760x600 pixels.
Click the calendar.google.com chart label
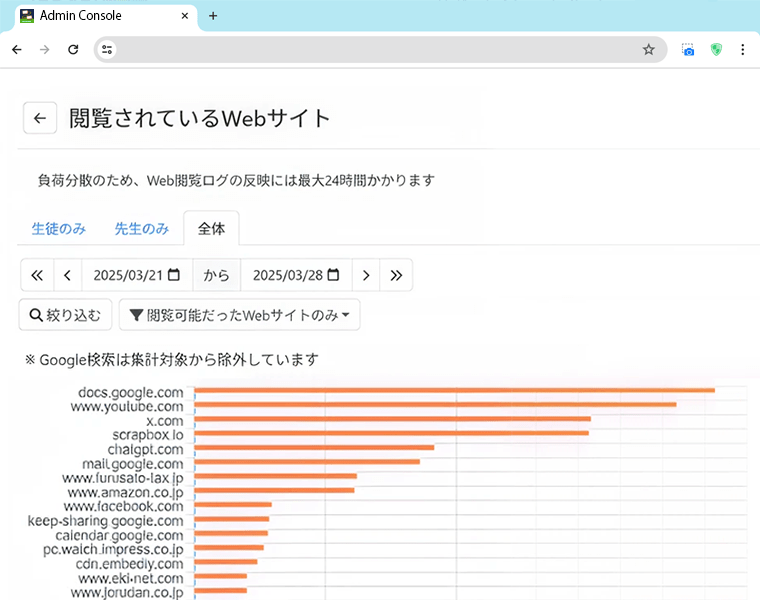click(119, 536)
